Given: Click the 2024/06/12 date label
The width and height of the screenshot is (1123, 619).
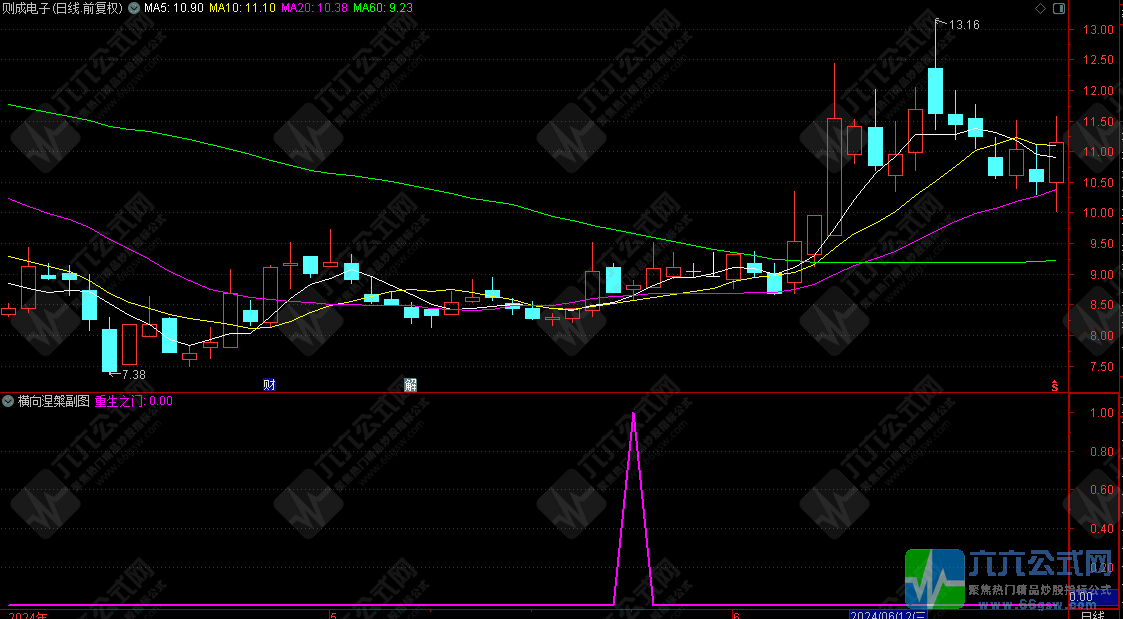Looking at the screenshot, I should 889,613.
